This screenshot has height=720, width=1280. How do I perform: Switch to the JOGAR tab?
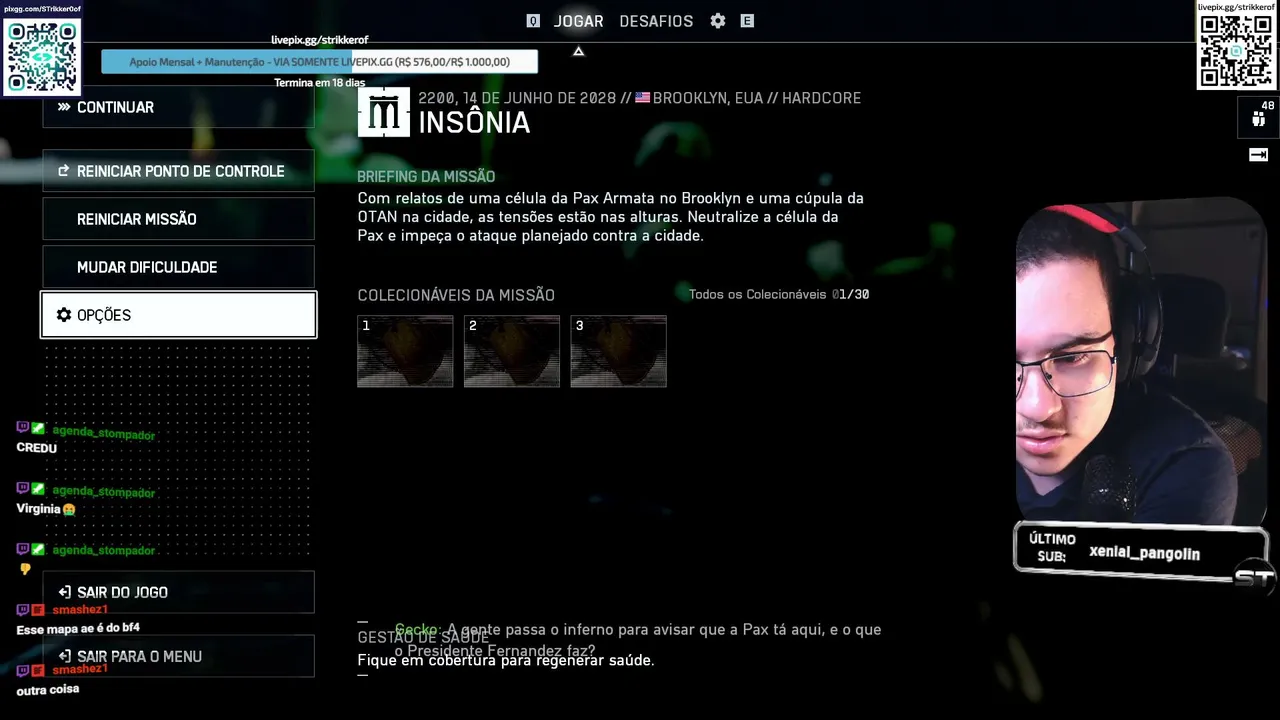[x=578, y=21]
